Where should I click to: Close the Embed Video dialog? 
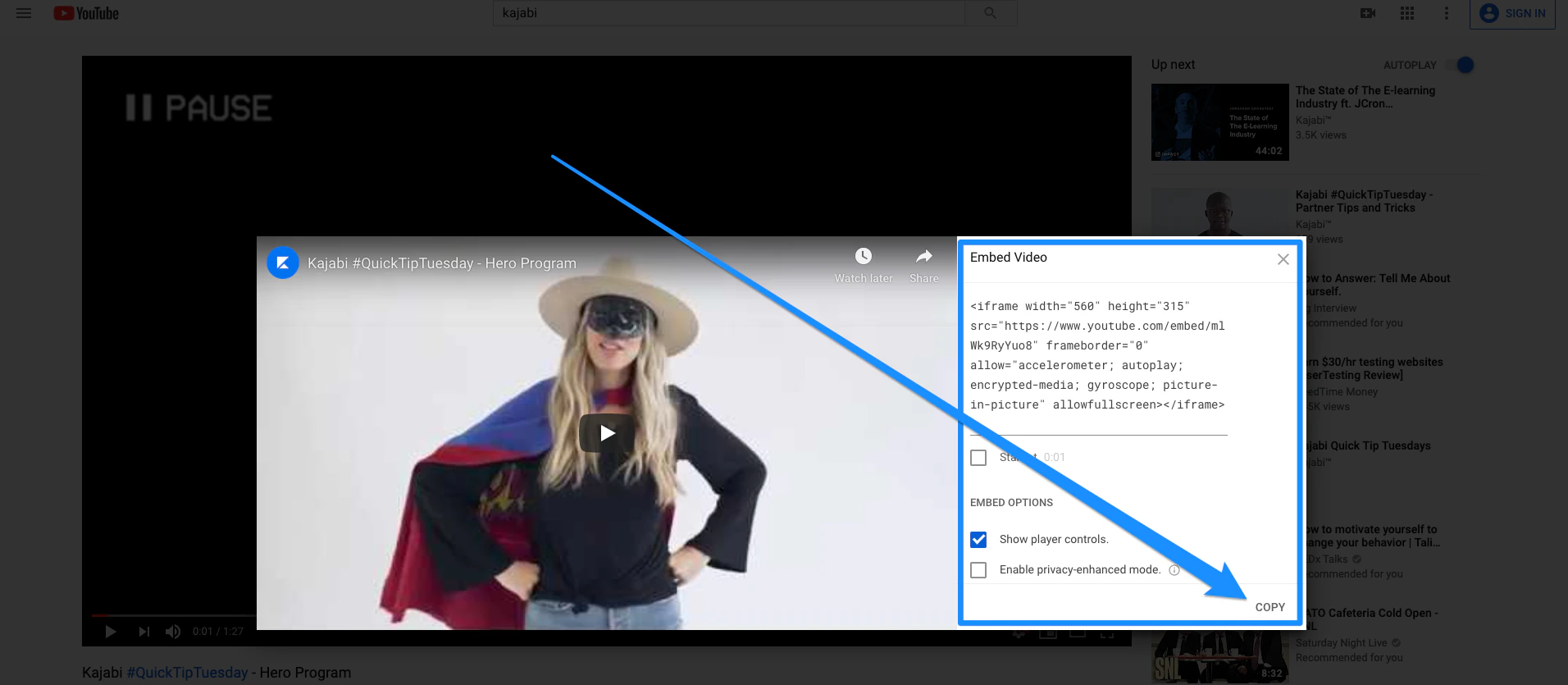[1283, 259]
